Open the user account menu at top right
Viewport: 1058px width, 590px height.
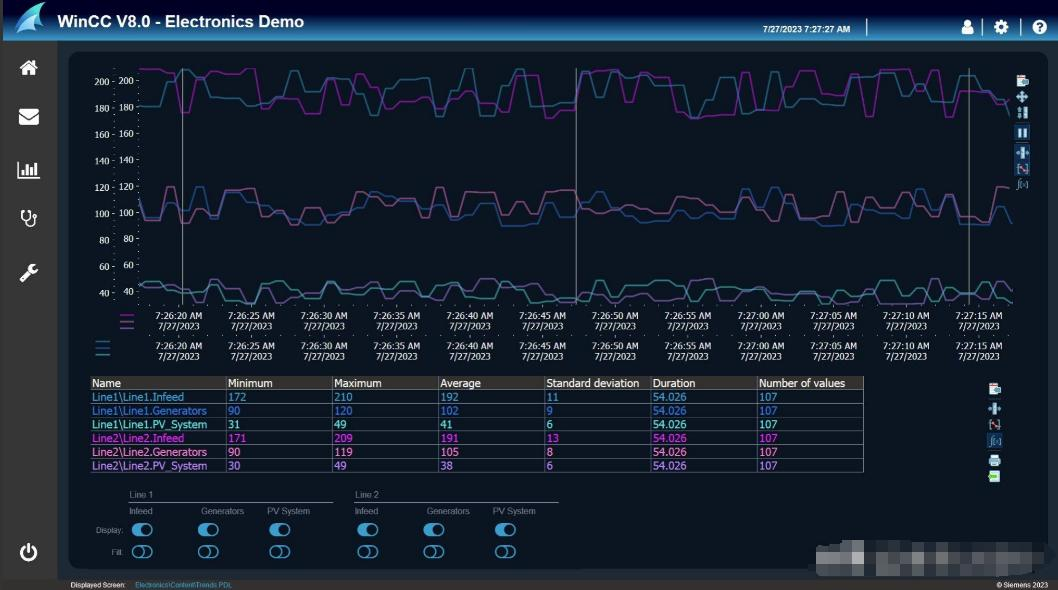(x=967, y=29)
